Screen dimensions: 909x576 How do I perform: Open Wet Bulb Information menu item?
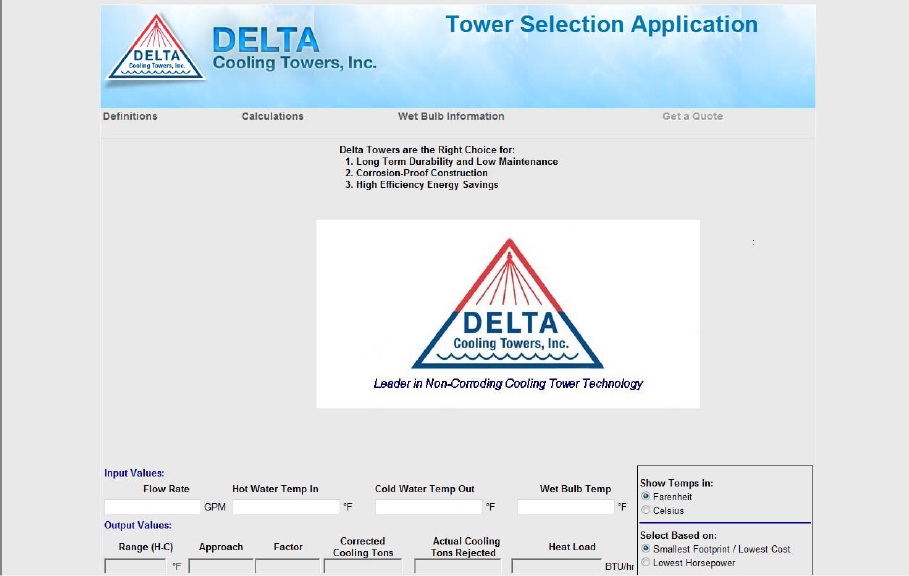(x=451, y=116)
